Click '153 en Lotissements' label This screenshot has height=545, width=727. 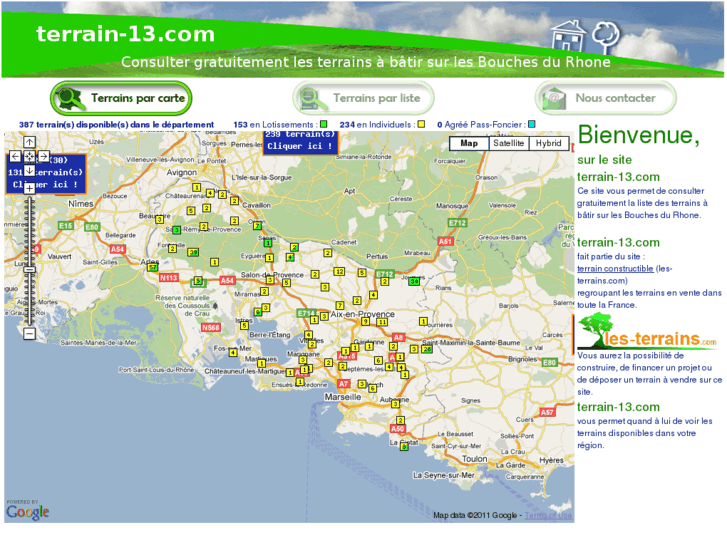pyautogui.click(x=273, y=125)
